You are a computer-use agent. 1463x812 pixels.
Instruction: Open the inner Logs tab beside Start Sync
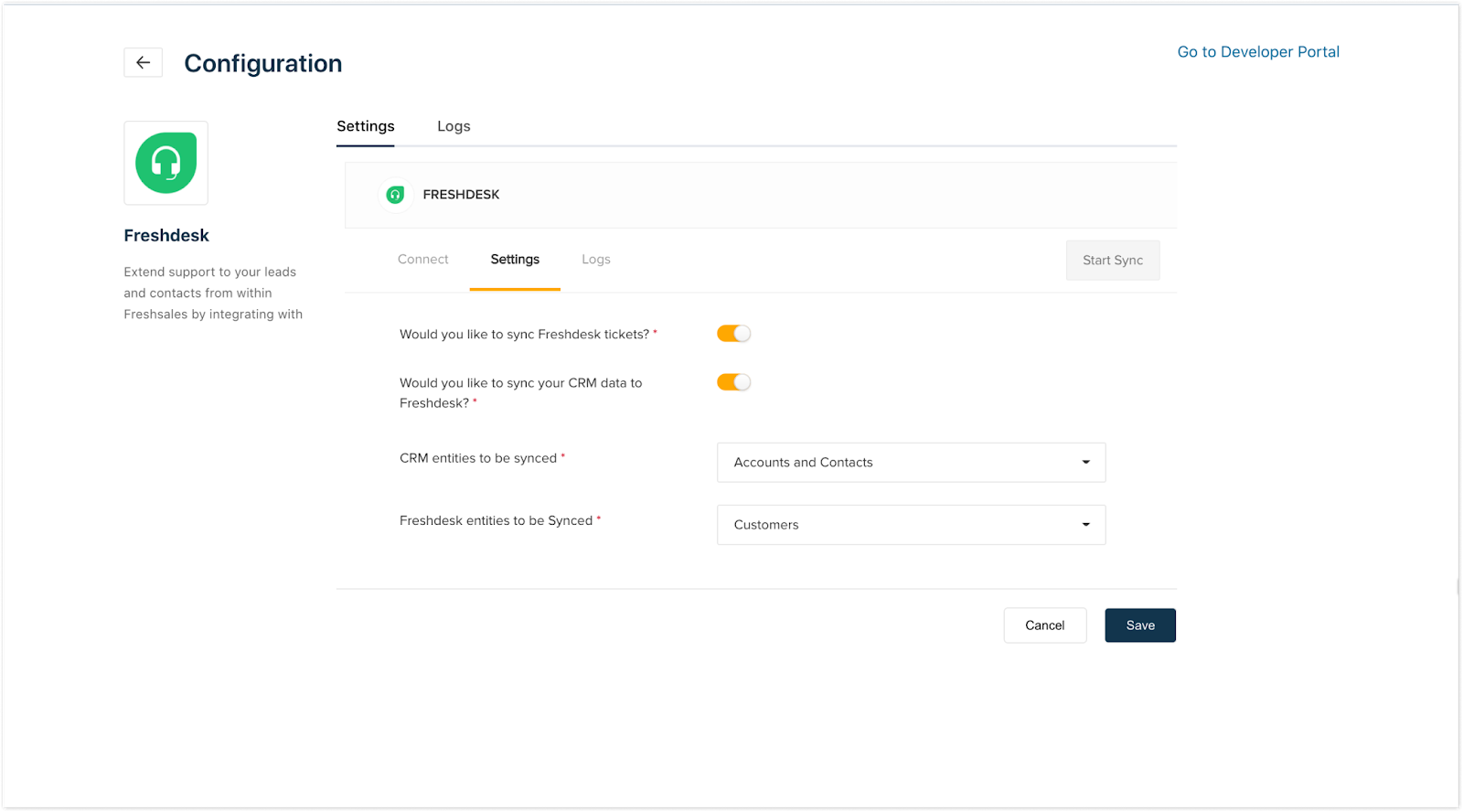[596, 260]
